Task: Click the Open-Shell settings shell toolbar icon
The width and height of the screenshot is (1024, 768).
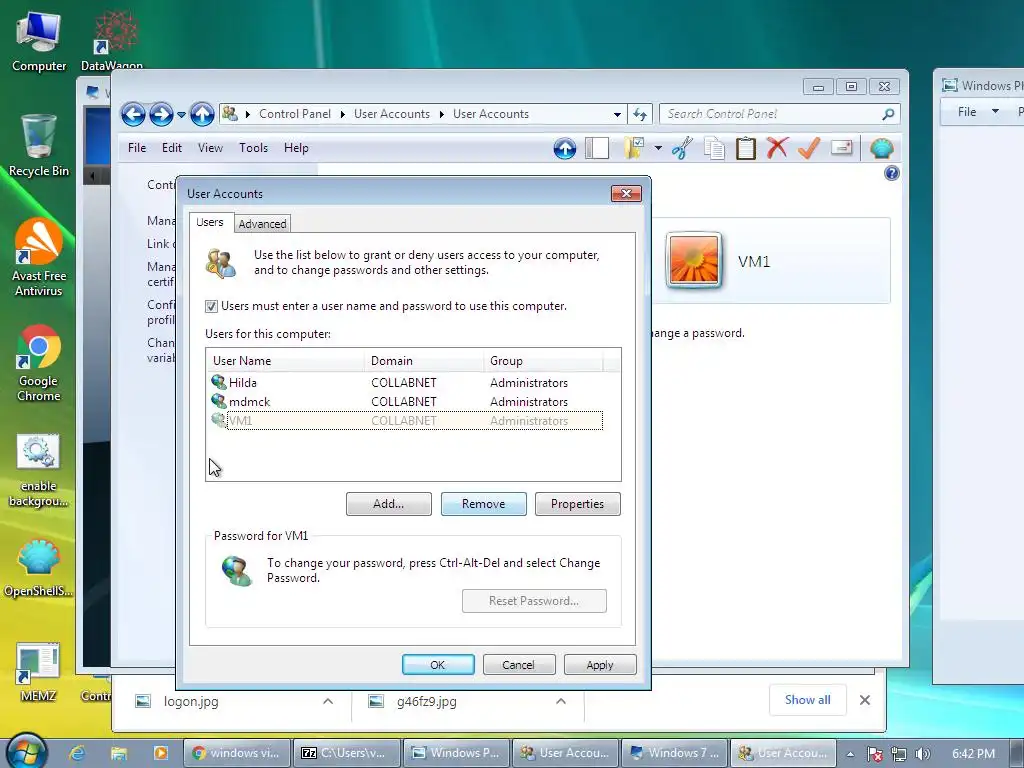Action: pos(882,148)
